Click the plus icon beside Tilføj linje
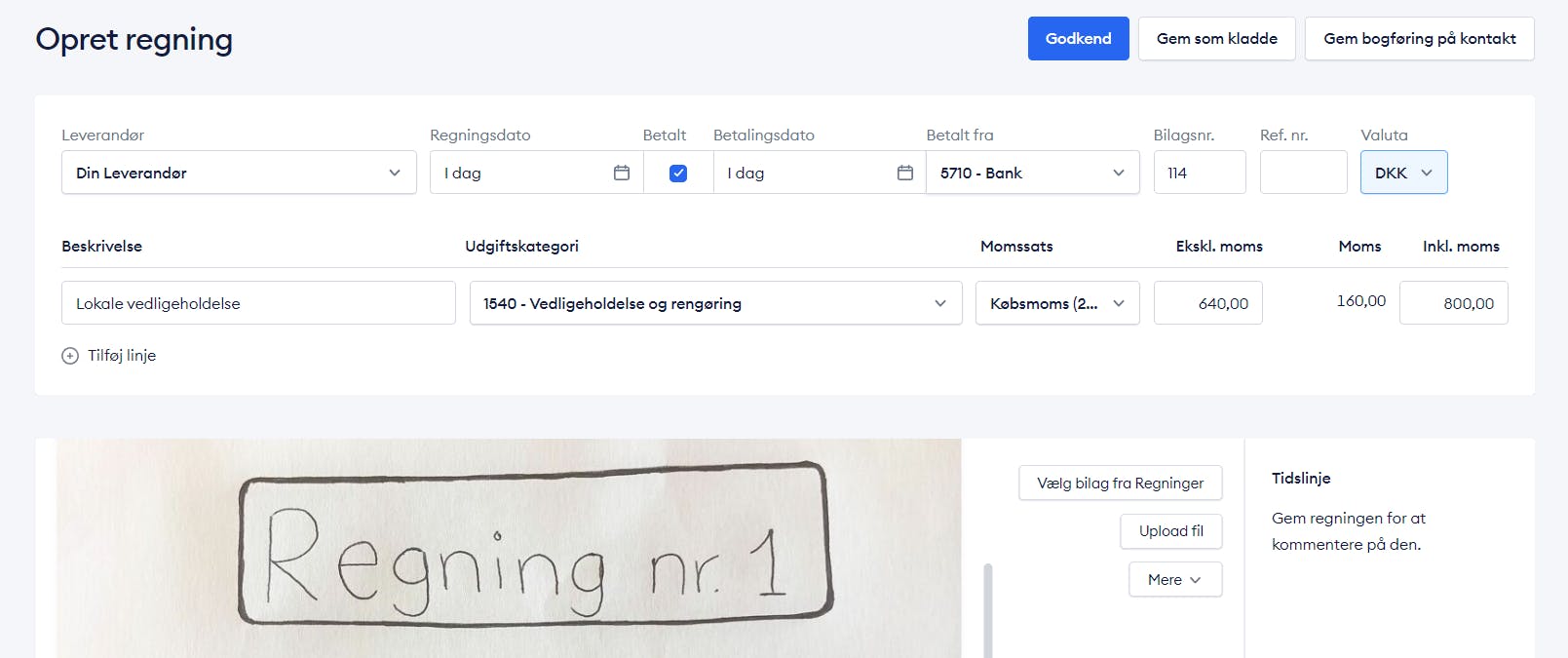The image size is (1568, 658). pos(70,356)
